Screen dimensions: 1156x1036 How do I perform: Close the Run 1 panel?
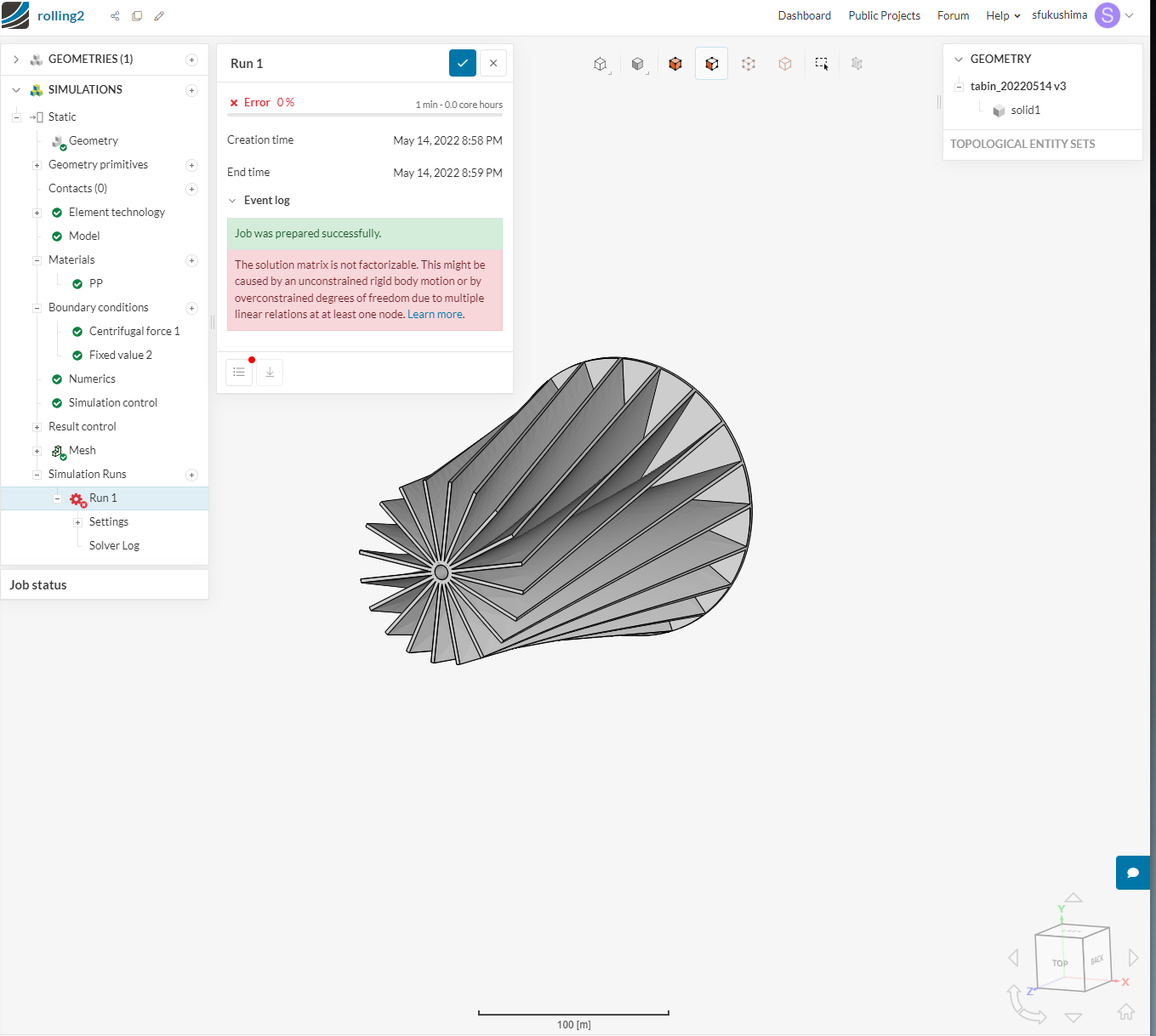tap(493, 64)
